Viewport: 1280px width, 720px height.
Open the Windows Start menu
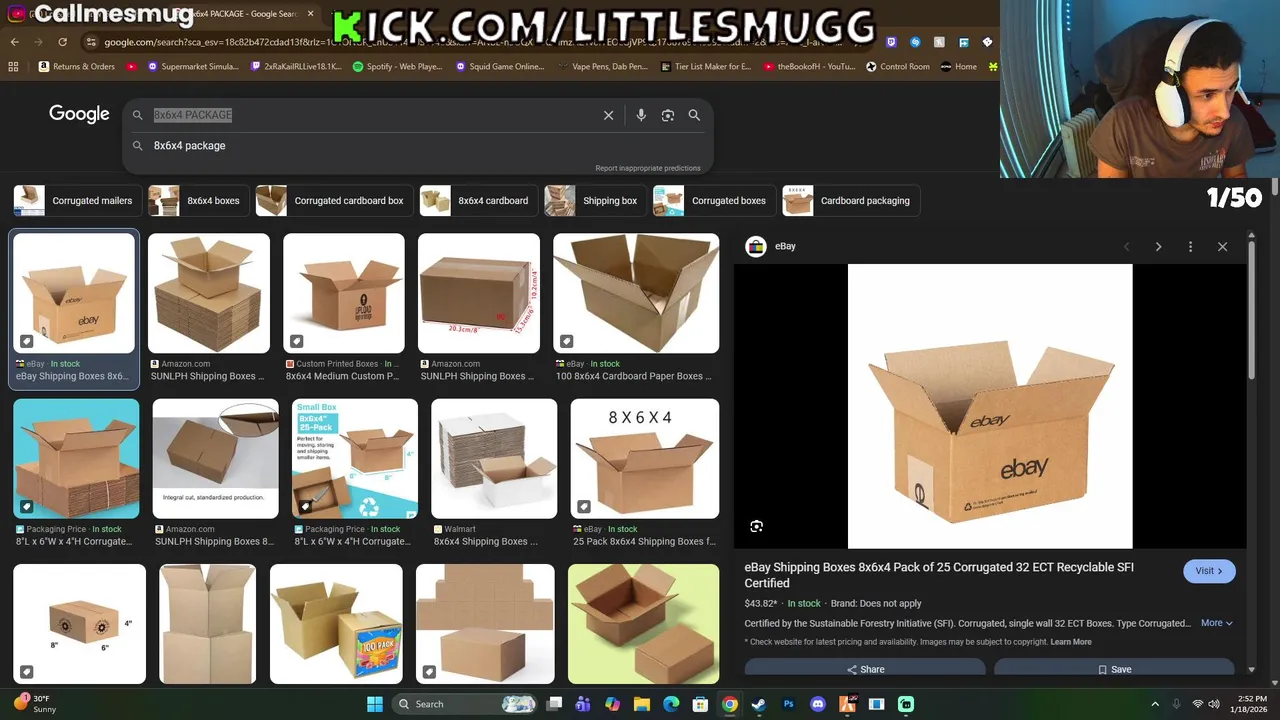[375, 704]
